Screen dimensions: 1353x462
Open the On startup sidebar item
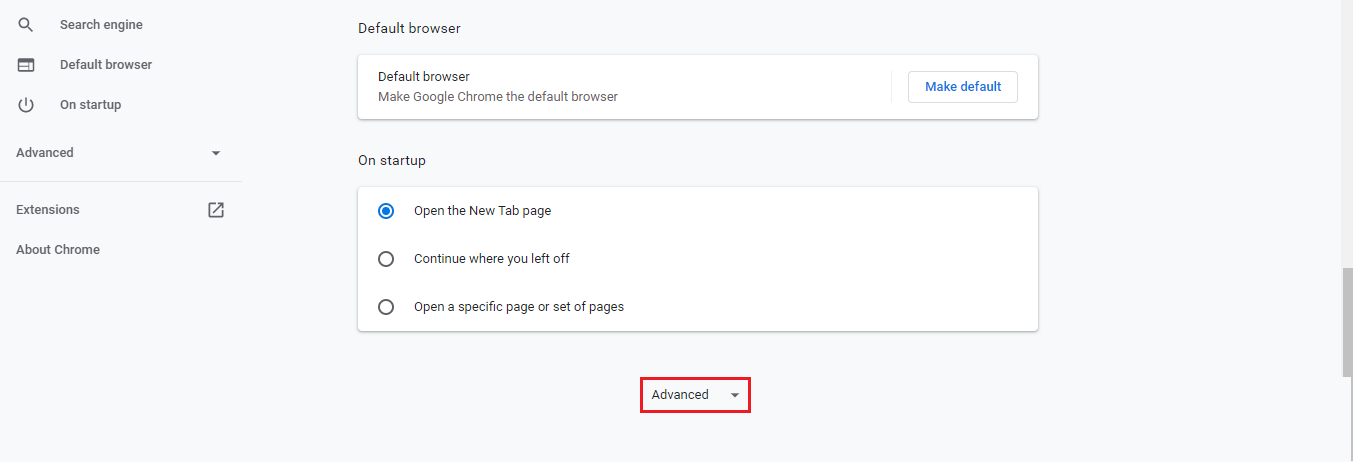point(90,105)
